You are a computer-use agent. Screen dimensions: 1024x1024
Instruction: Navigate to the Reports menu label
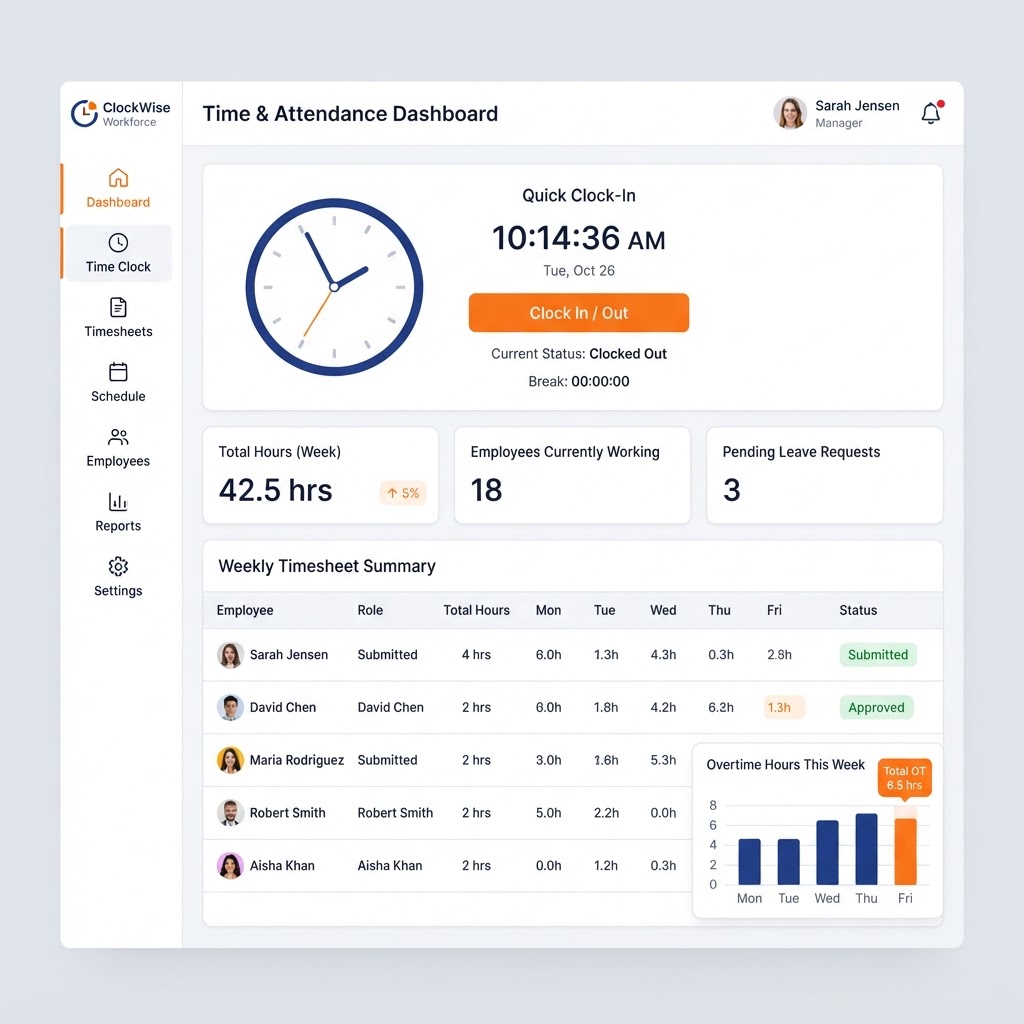point(118,526)
